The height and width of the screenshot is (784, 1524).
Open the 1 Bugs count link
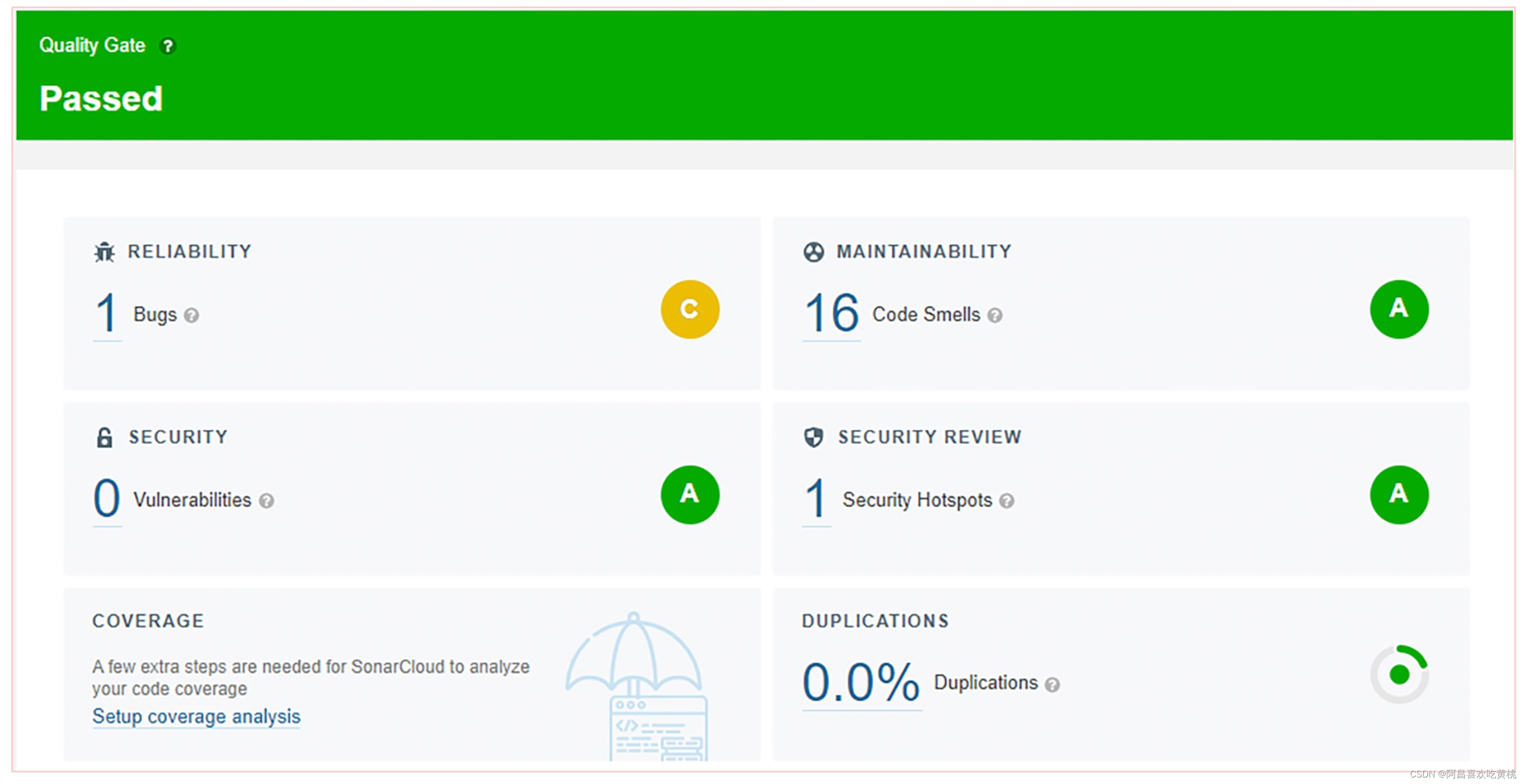pos(106,313)
